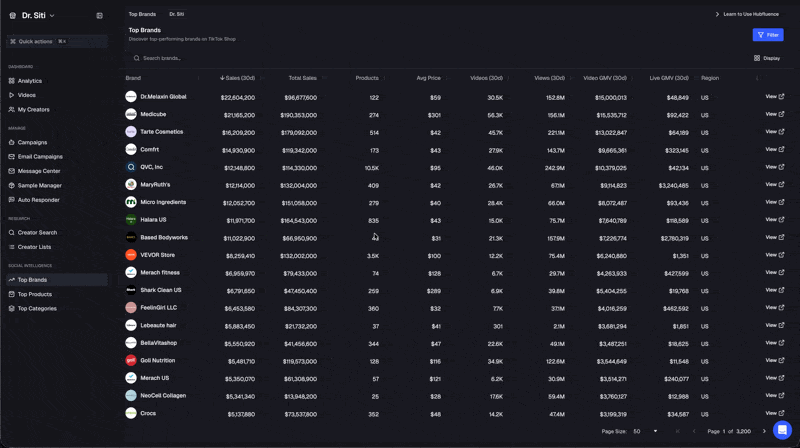View Crocs brand details

pos(774,414)
